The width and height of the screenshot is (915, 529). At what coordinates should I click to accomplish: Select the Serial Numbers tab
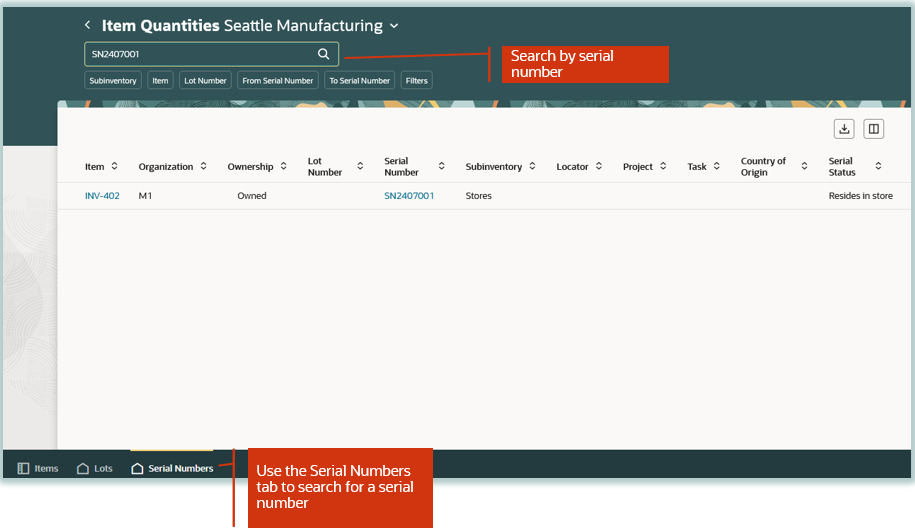(x=172, y=468)
